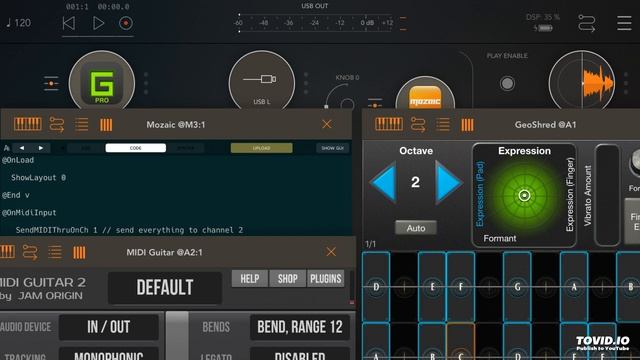Open routing in GeoShred window
Image resolution: width=640 pixels, height=360 pixels.
coord(418,124)
